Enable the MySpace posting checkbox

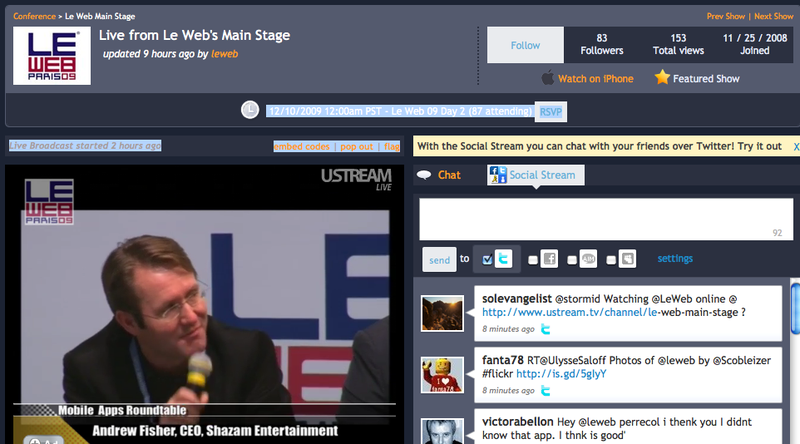coord(612,260)
